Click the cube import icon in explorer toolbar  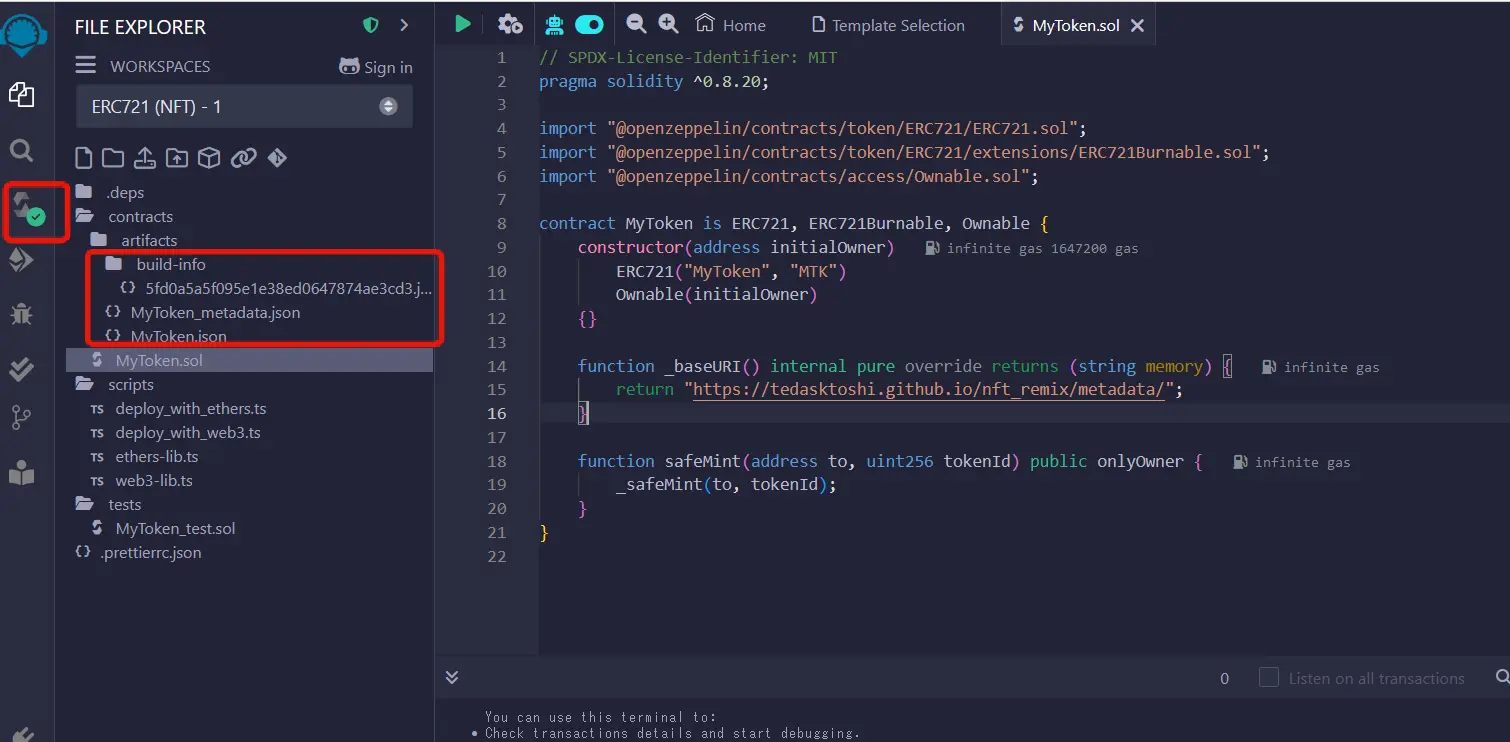[208, 158]
